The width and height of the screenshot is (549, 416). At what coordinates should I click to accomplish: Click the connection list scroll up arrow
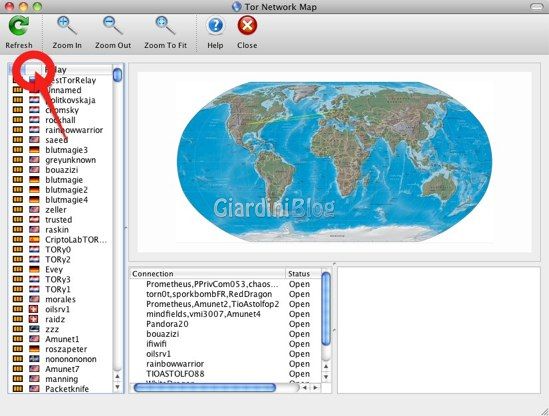coord(326,366)
